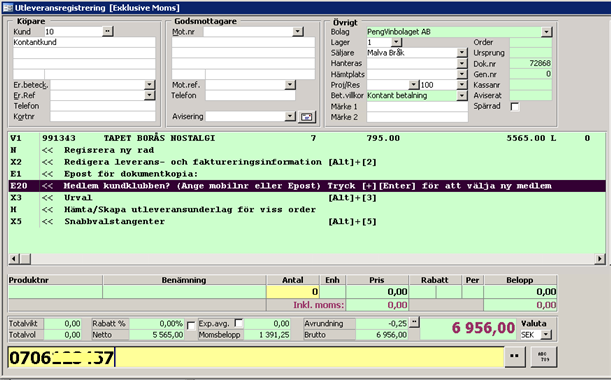Toggle checkbox beside Rabatt % value

191,325
